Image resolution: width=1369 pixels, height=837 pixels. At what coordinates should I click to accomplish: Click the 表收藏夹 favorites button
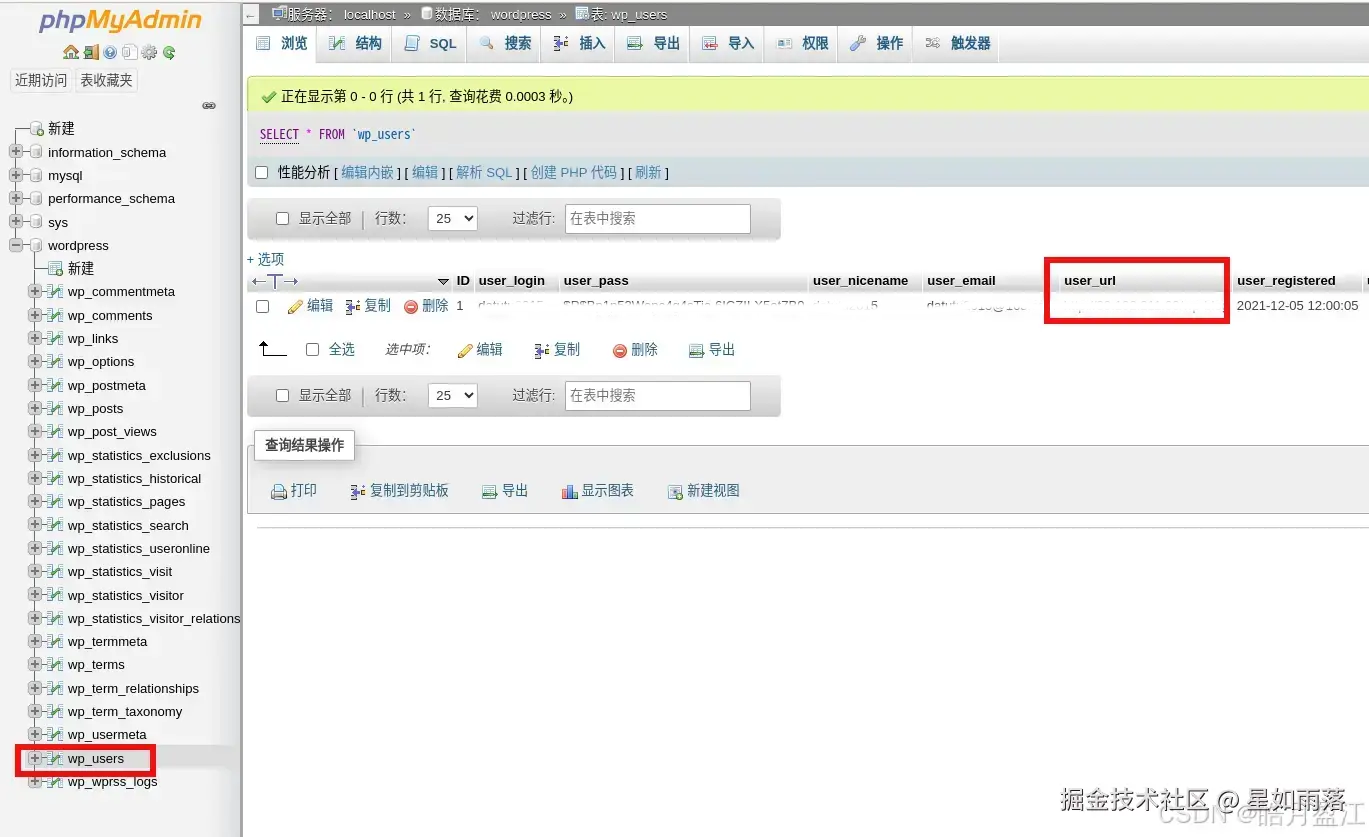tap(107, 80)
